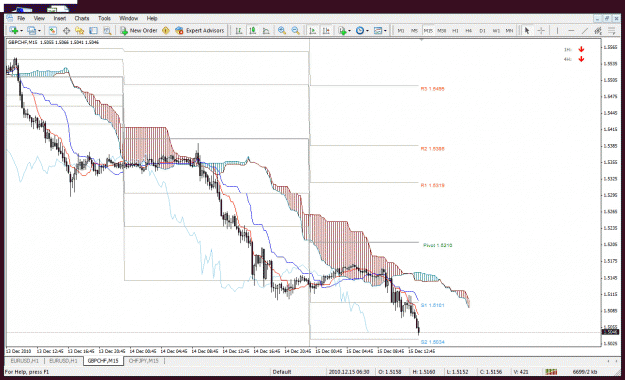Open the Profiles toolbar icon
The width and height of the screenshot is (625, 380).
(x=31, y=31)
